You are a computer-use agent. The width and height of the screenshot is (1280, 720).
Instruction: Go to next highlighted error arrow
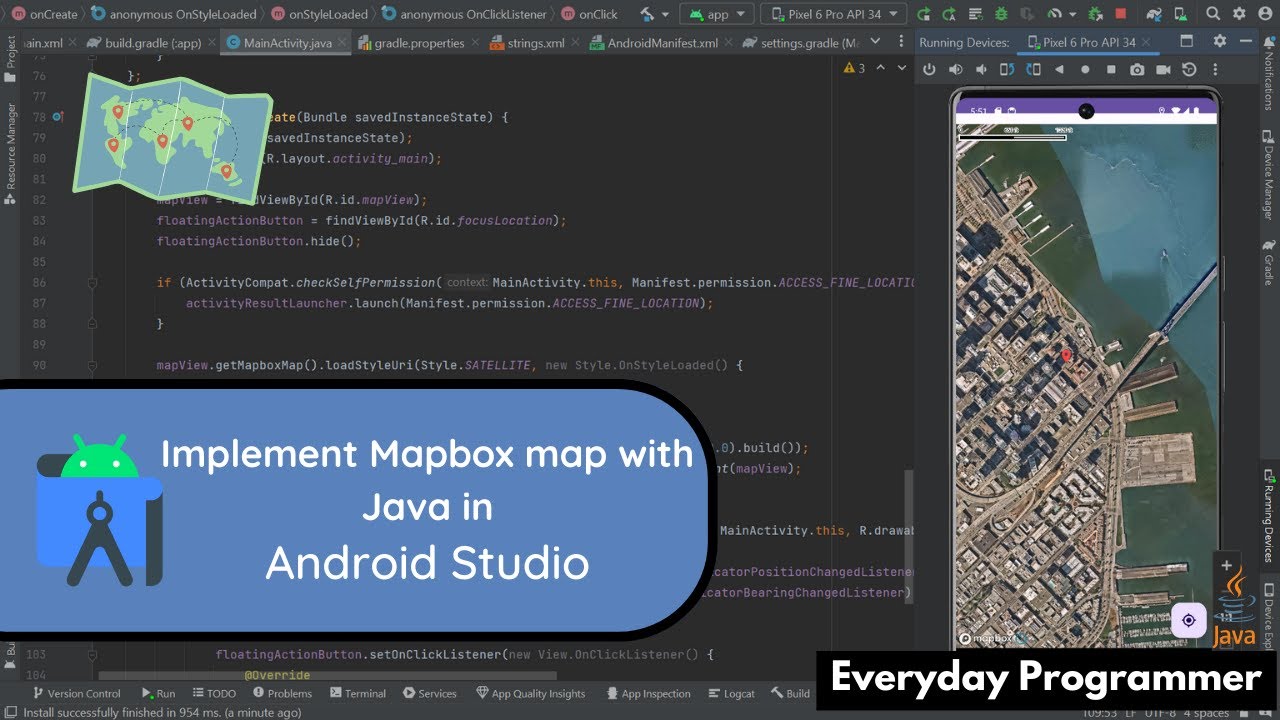point(901,68)
